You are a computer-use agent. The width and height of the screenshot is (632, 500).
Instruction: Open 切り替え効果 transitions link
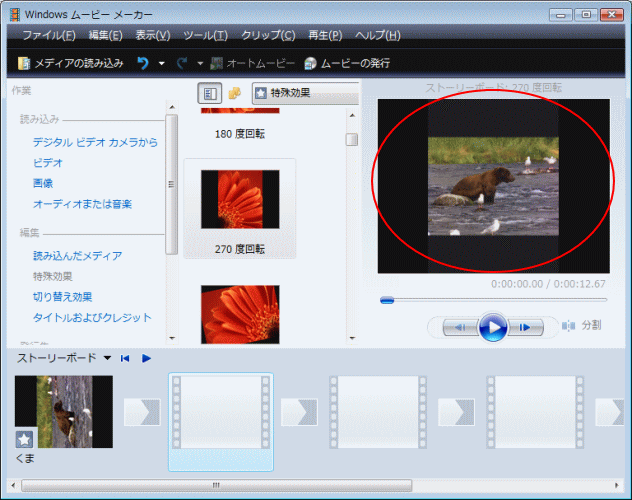62,297
